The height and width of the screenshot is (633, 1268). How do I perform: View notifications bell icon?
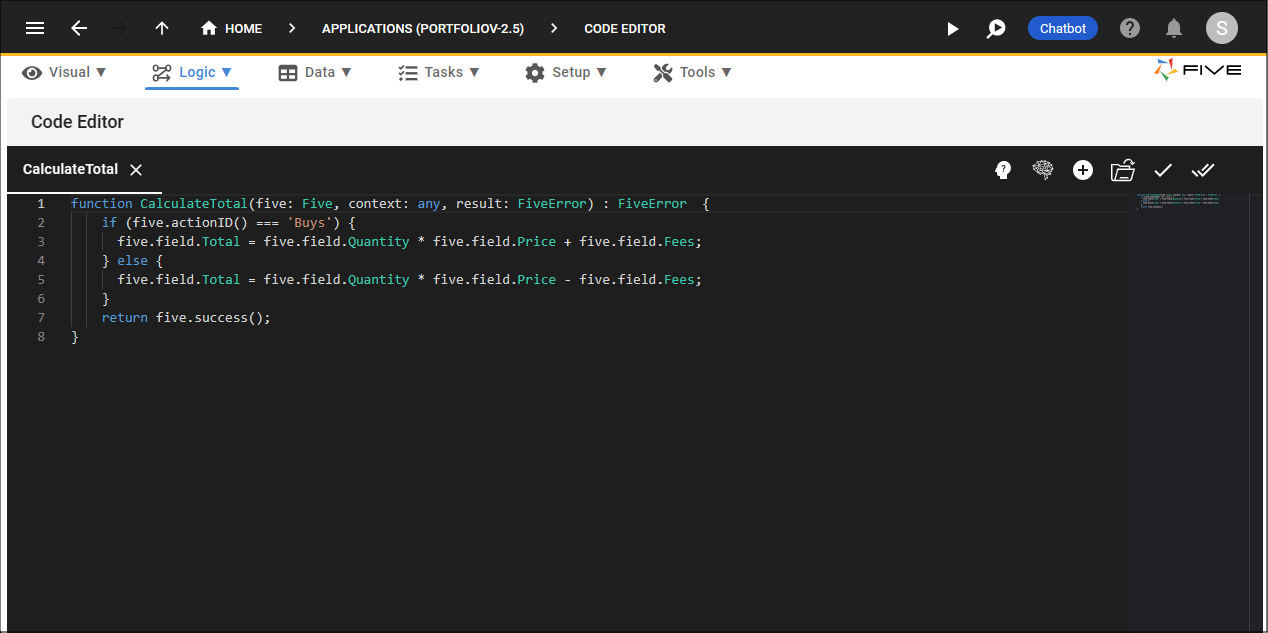[x=1174, y=28]
